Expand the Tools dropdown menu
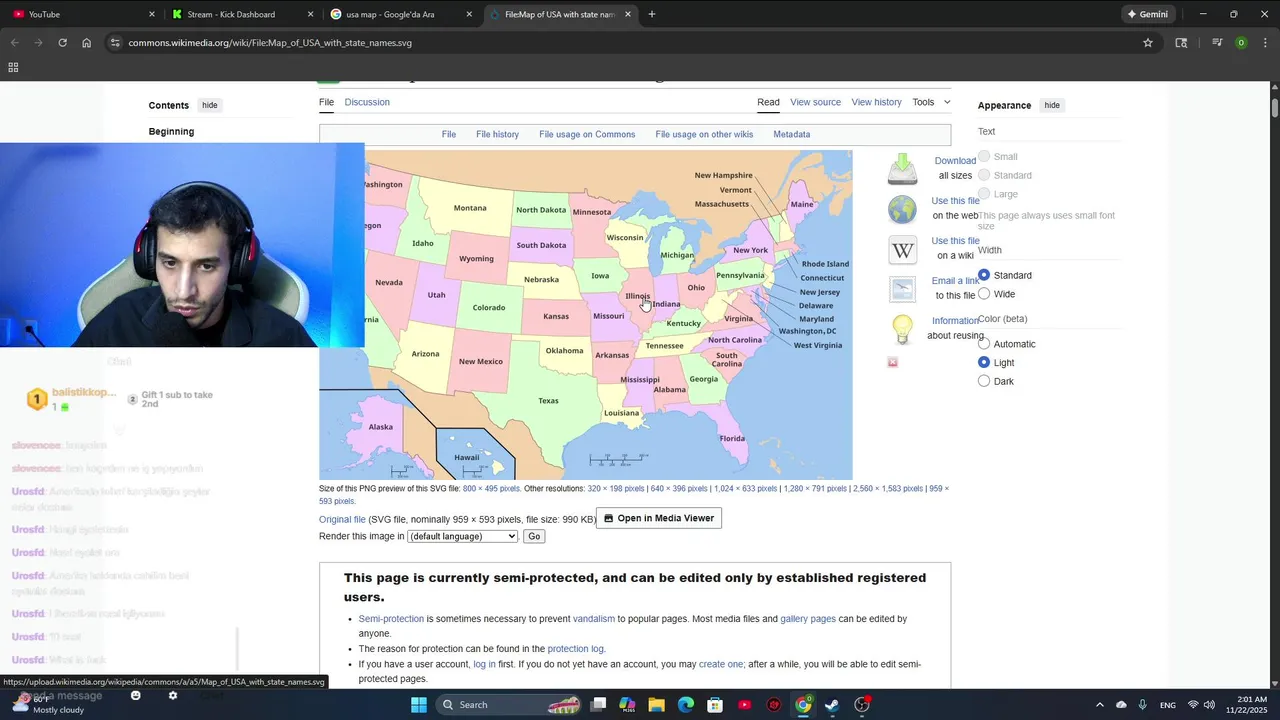 [931, 102]
